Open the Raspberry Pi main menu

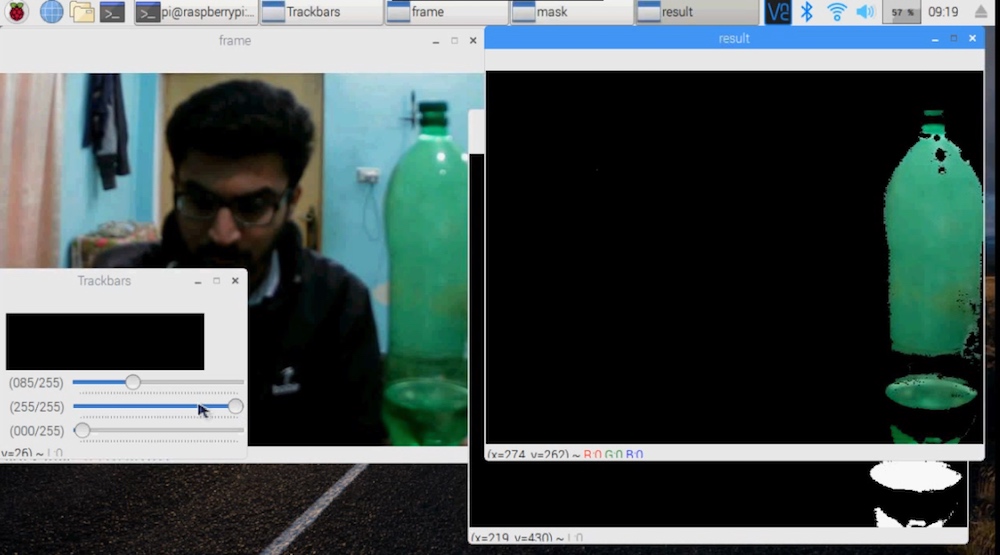(17, 11)
